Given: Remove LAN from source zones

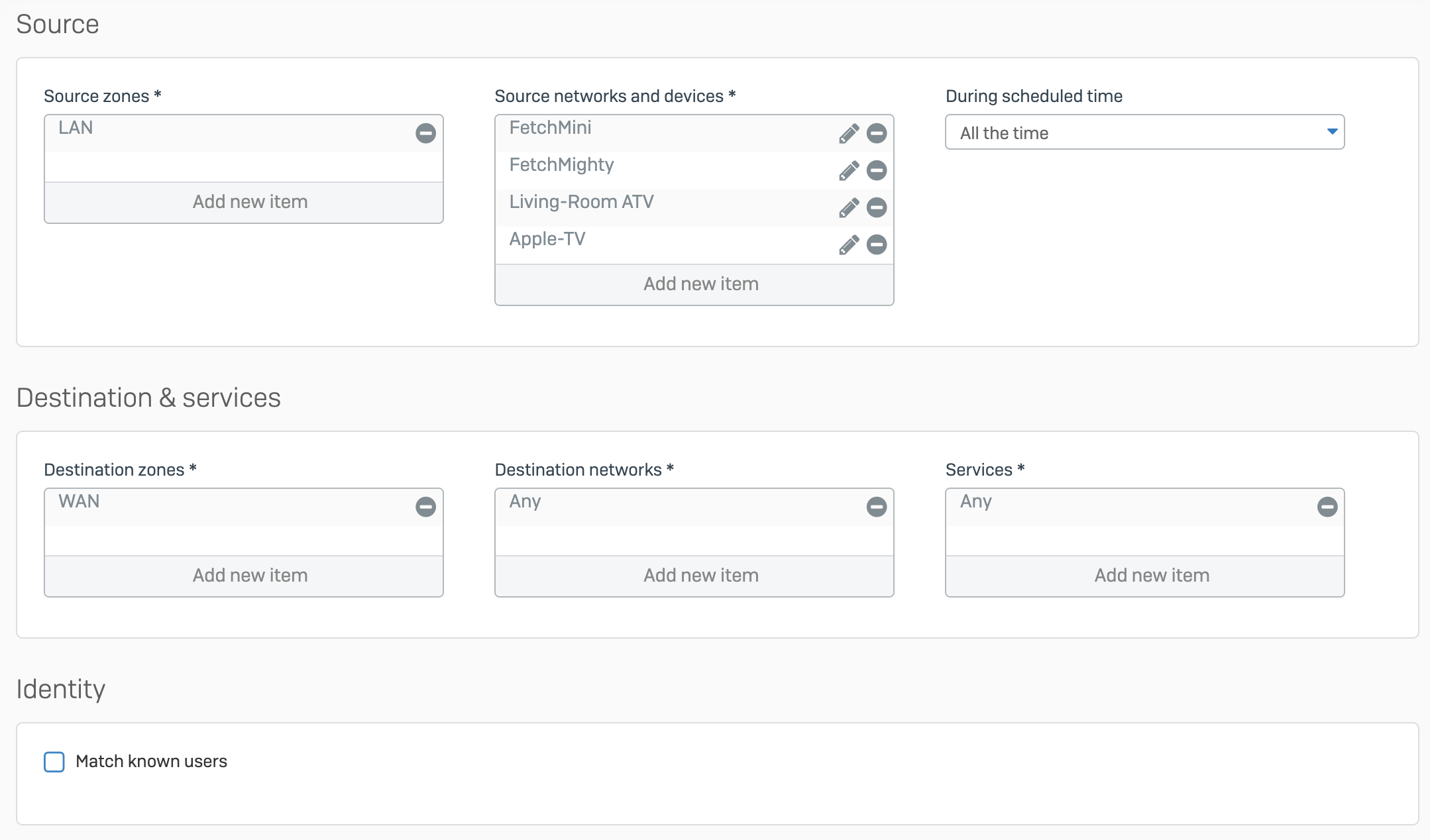Looking at the screenshot, I should (425, 133).
